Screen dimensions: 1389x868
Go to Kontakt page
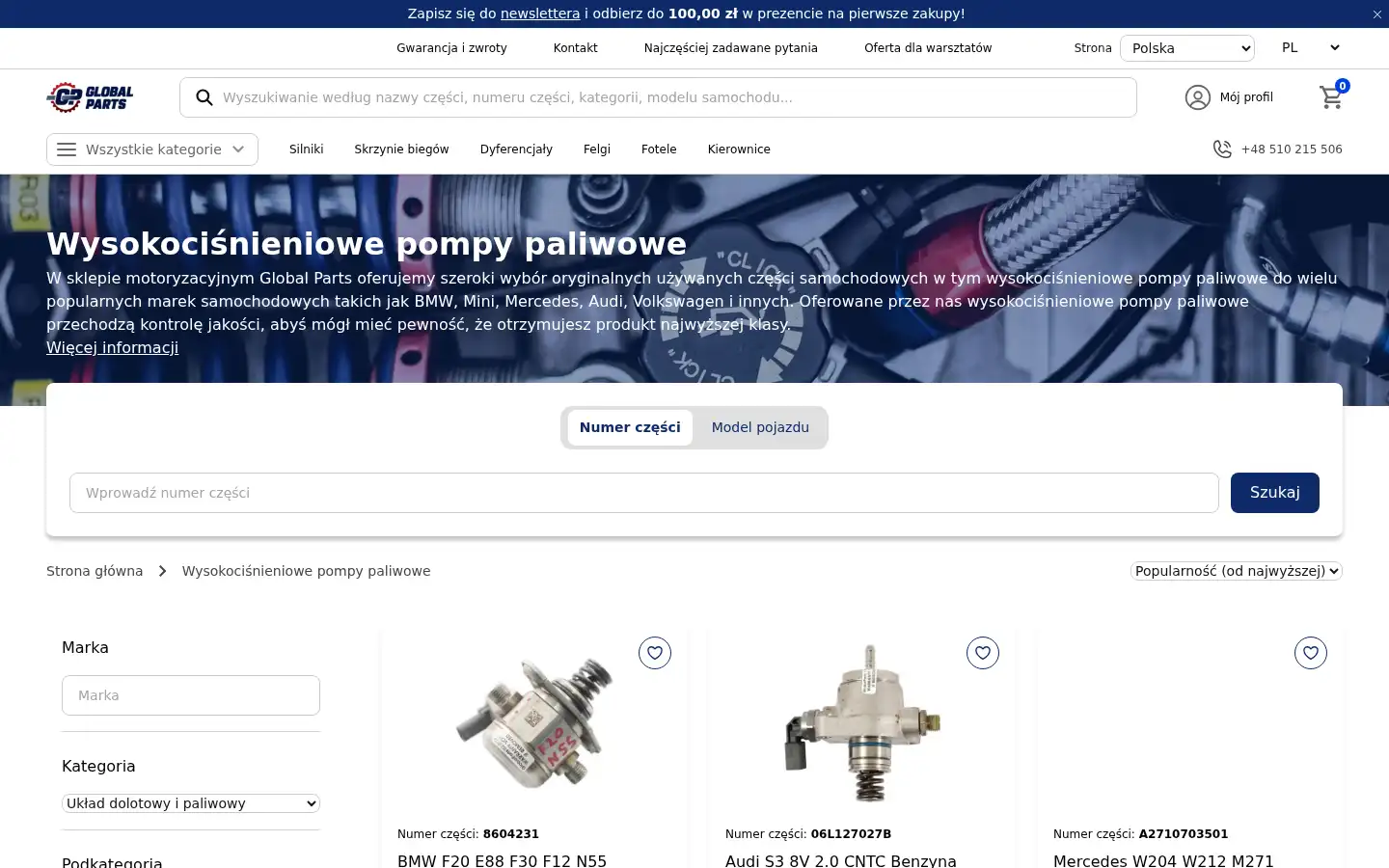[576, 48]
